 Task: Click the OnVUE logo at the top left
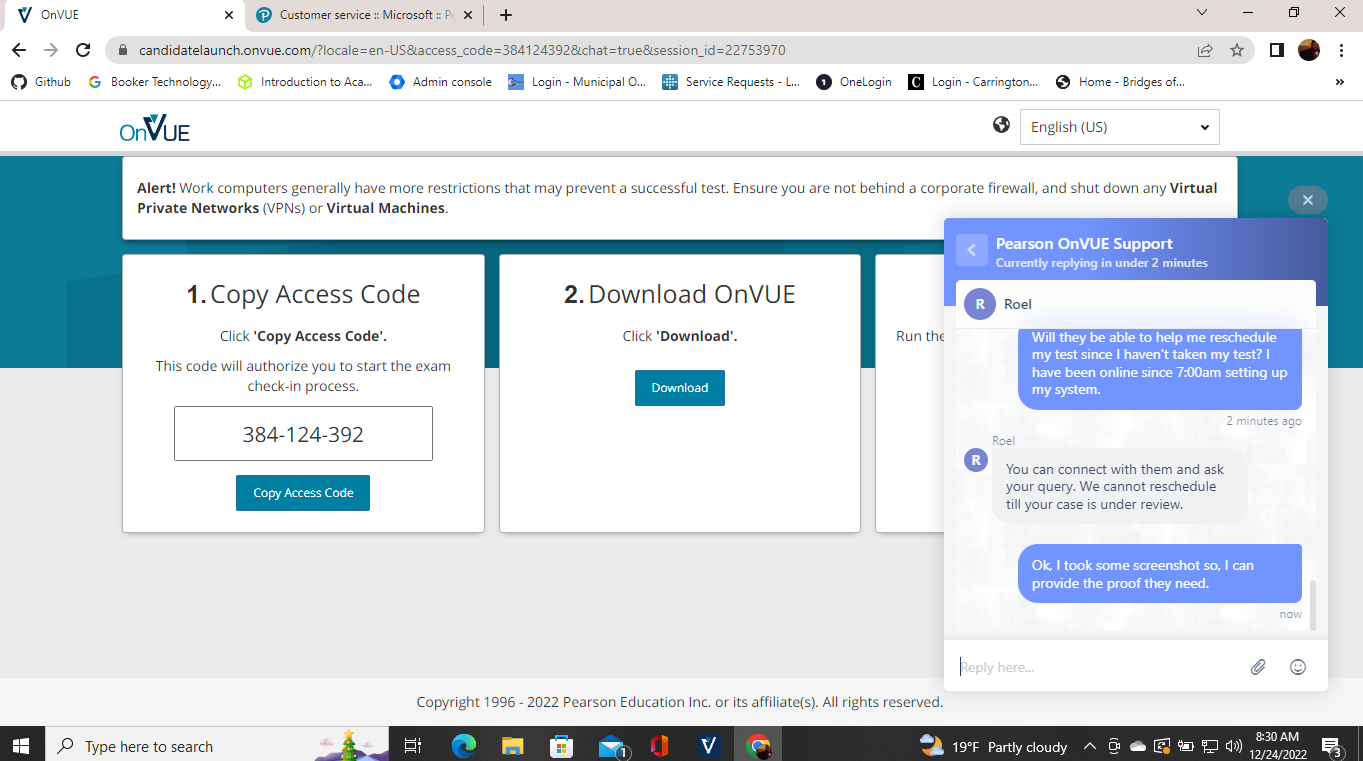point(152,128)
